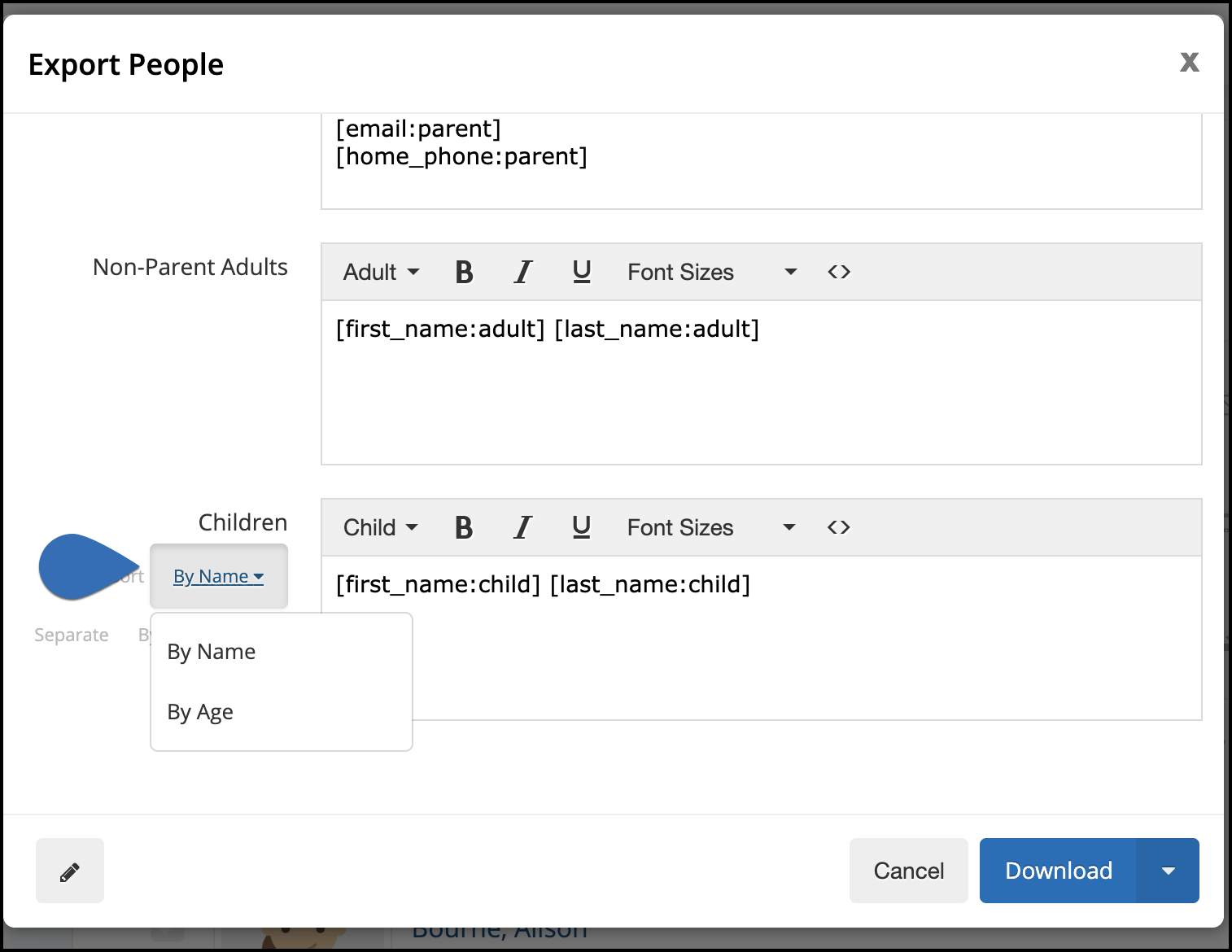This screenshot has height=952, width=1232.
Task: Open source code view for Children editor
Action: pos(838,527)
